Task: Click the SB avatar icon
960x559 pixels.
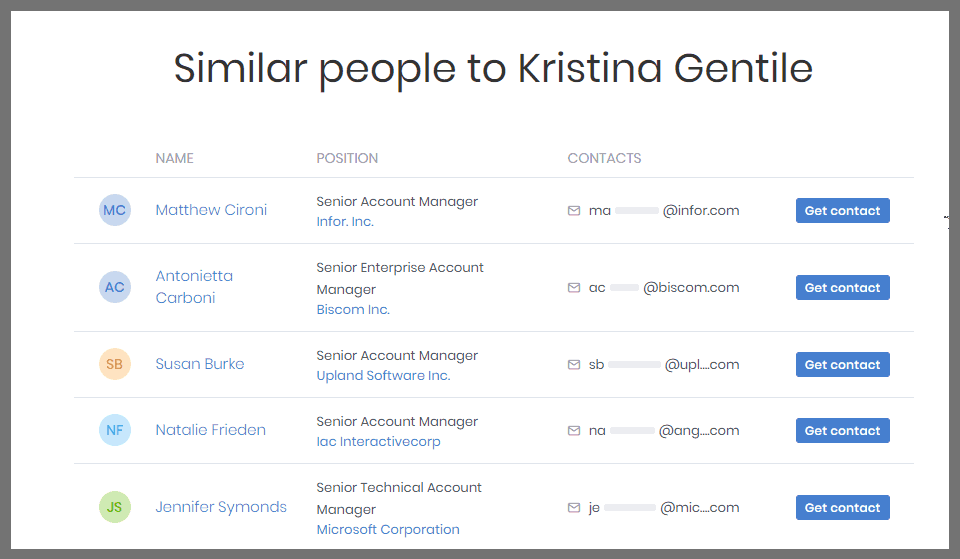Action: point(115,364)
